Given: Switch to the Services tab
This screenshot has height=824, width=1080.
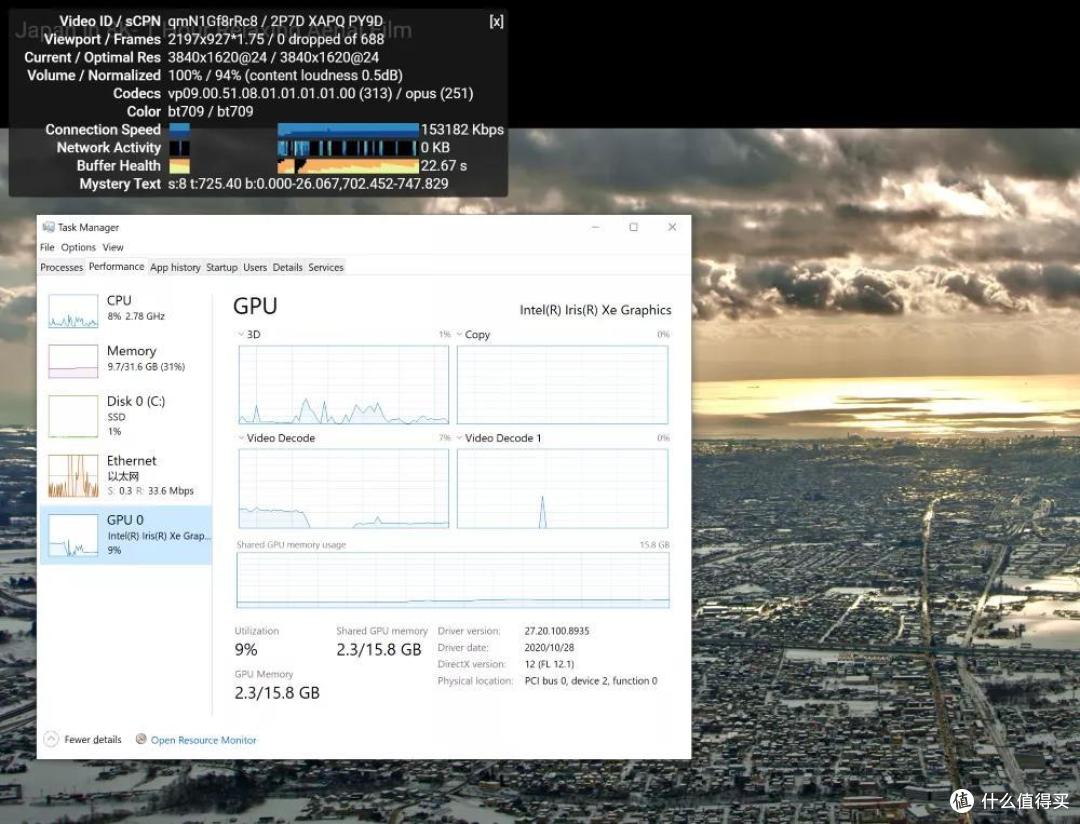Looking at the screenshot, I should (x=326, y=267).
